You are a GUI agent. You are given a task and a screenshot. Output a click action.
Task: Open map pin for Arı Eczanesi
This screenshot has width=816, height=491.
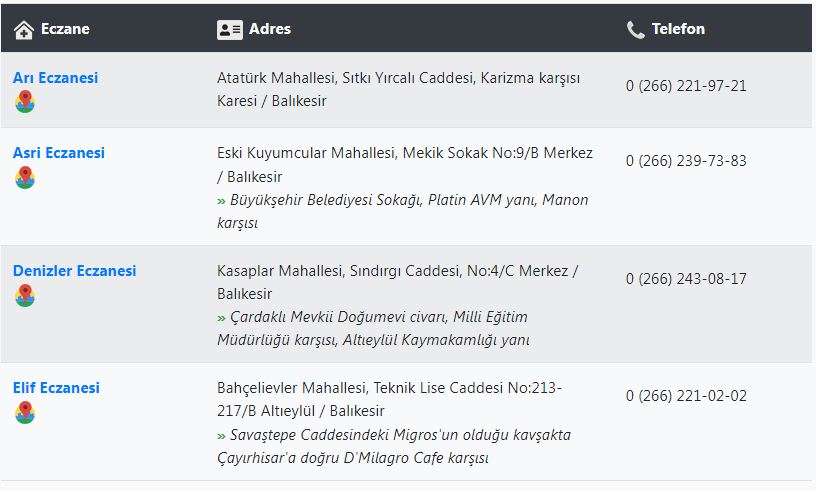click(24, 102)
